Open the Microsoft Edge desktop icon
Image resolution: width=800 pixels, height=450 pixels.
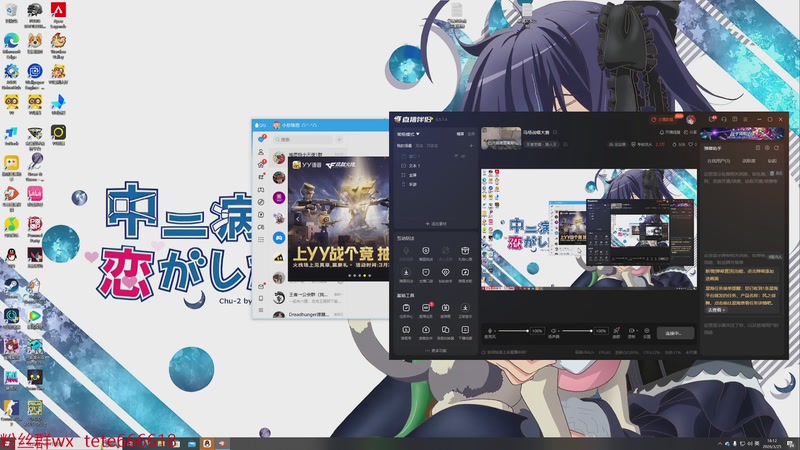[11, 46]
